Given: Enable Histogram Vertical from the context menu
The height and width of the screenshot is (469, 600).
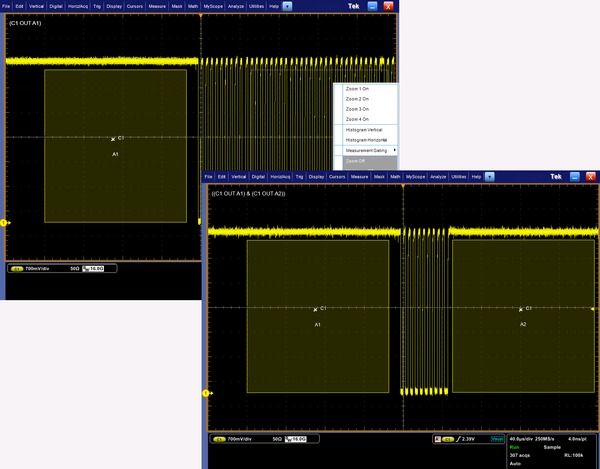Looking at the screenshot, I should click(364, 130).
